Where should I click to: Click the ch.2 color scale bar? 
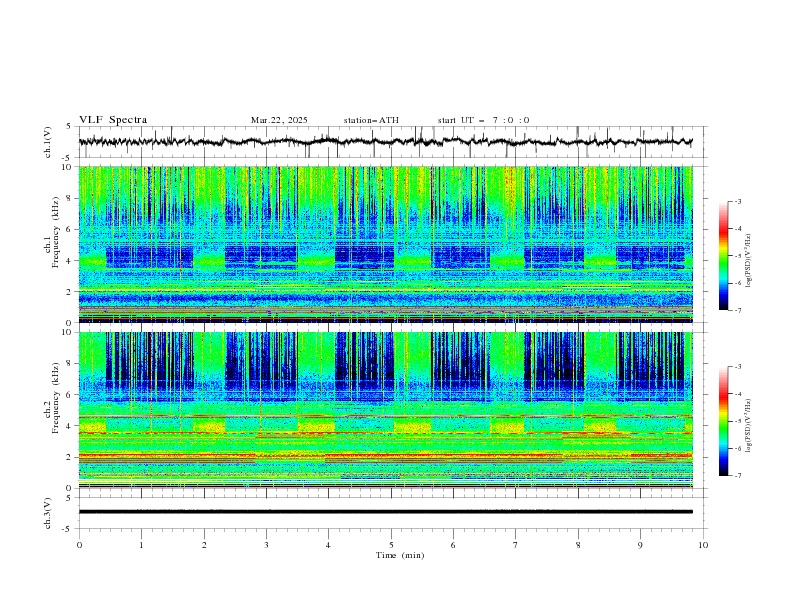(723, 421)
